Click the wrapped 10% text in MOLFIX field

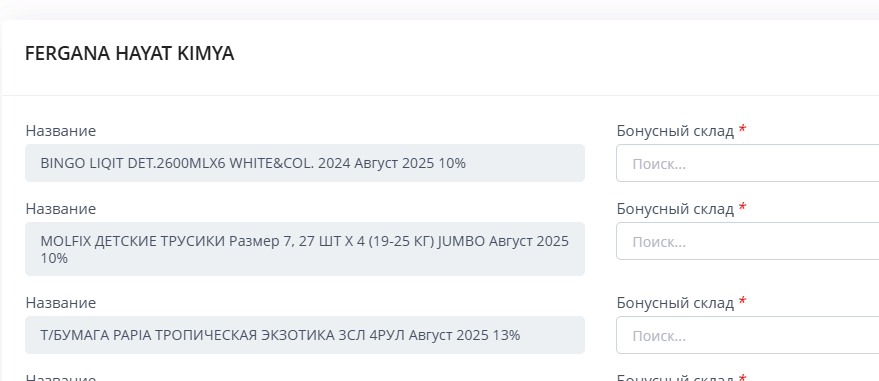click(x=54, y=258)
